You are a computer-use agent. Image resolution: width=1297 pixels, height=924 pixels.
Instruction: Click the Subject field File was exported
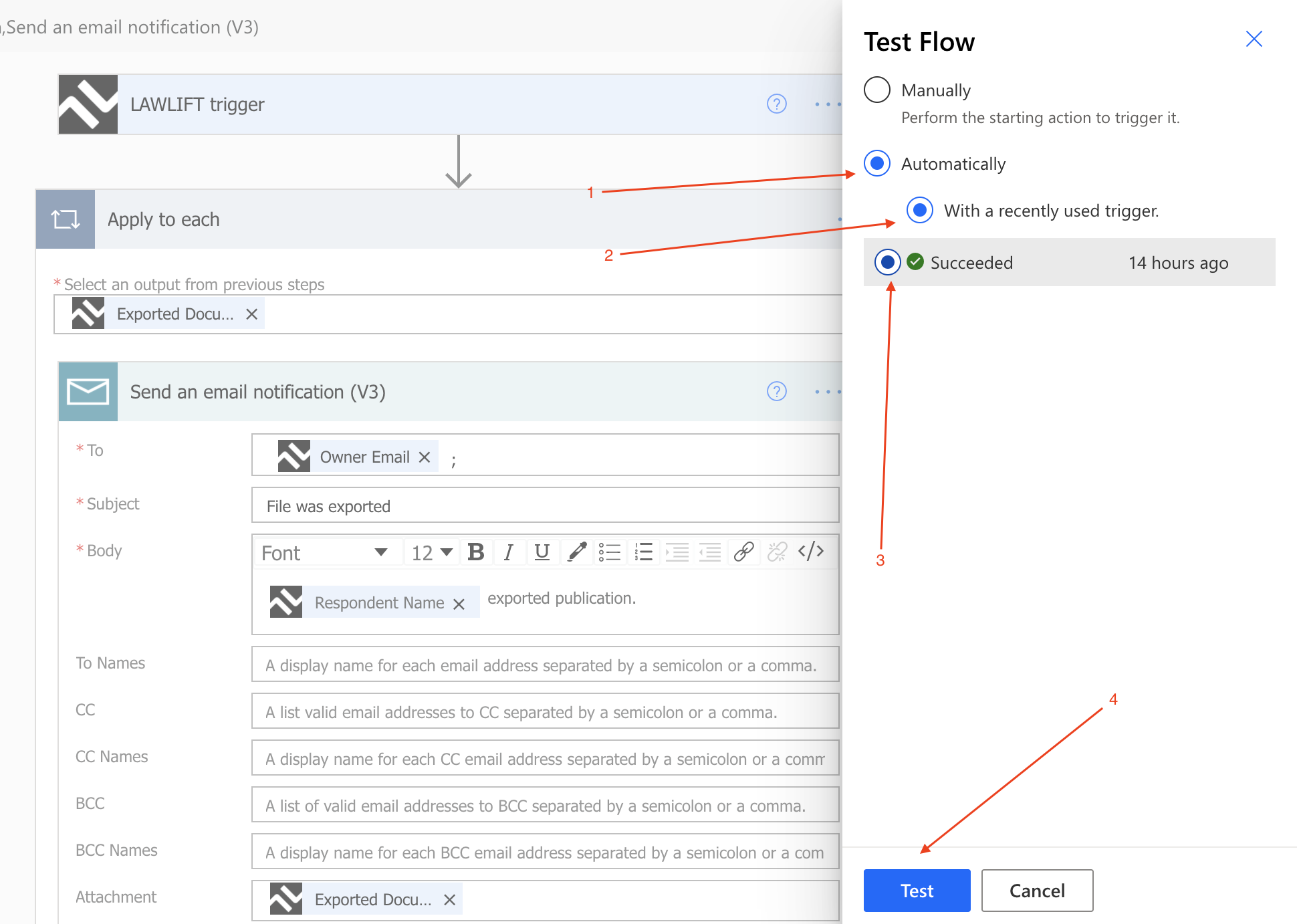545,506
